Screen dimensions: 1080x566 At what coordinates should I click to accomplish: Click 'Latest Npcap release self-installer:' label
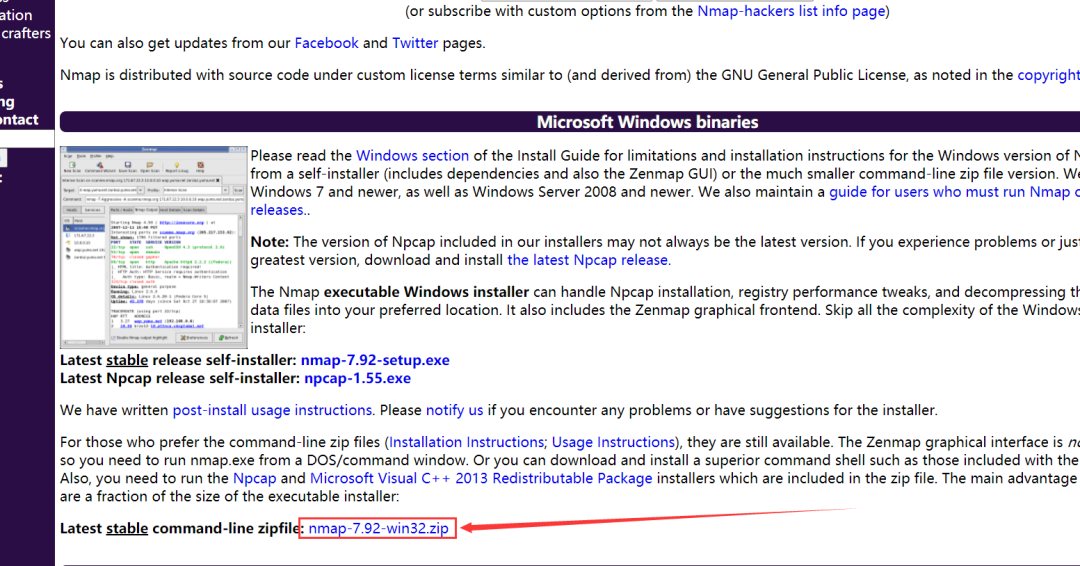[180, 378]
